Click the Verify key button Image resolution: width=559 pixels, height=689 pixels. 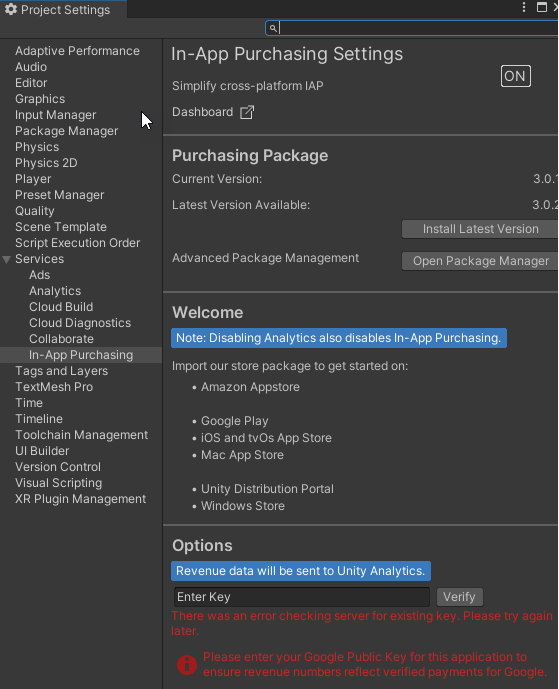point(460,597)
